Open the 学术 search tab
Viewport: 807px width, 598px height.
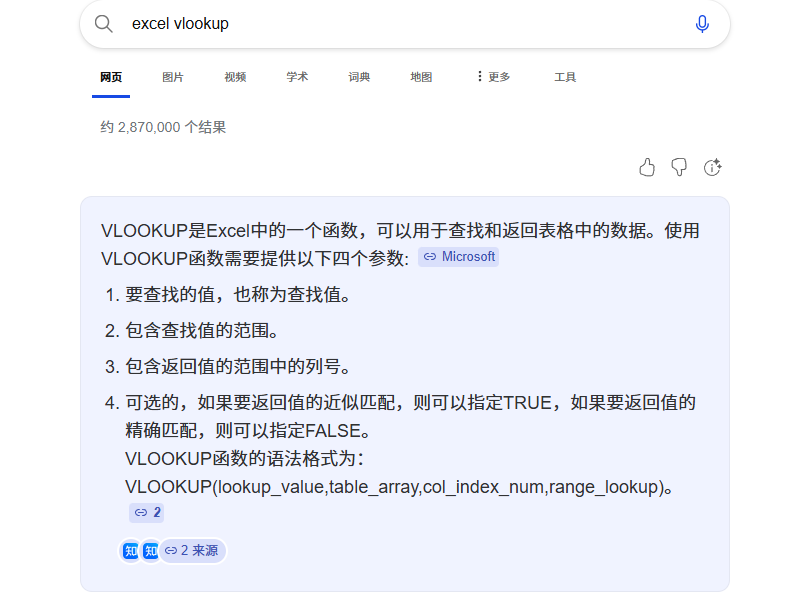pos(297,76)
